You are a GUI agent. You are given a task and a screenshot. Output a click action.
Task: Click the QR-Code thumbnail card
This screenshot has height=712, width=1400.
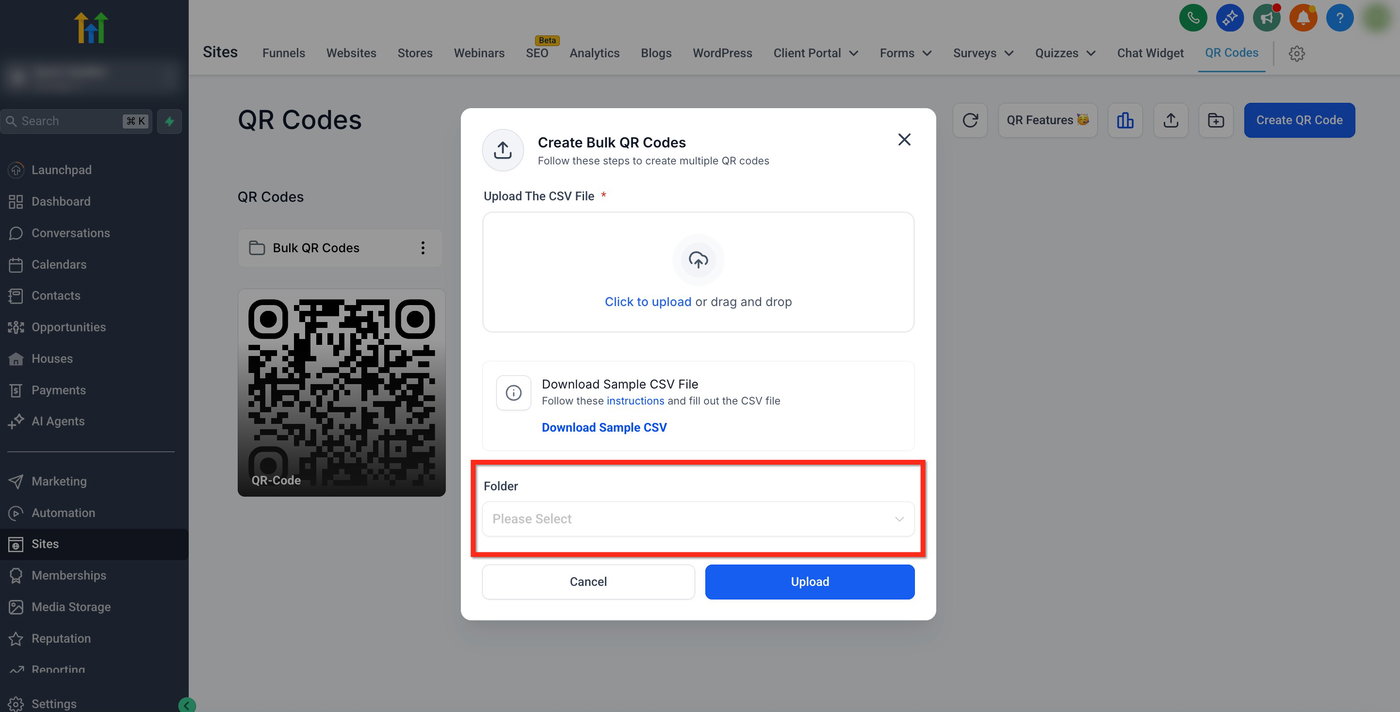tap(341, 392)
